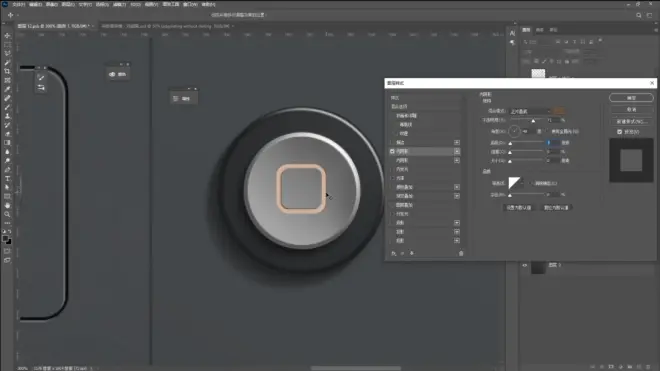Open the Edit menu

point(35,4)
